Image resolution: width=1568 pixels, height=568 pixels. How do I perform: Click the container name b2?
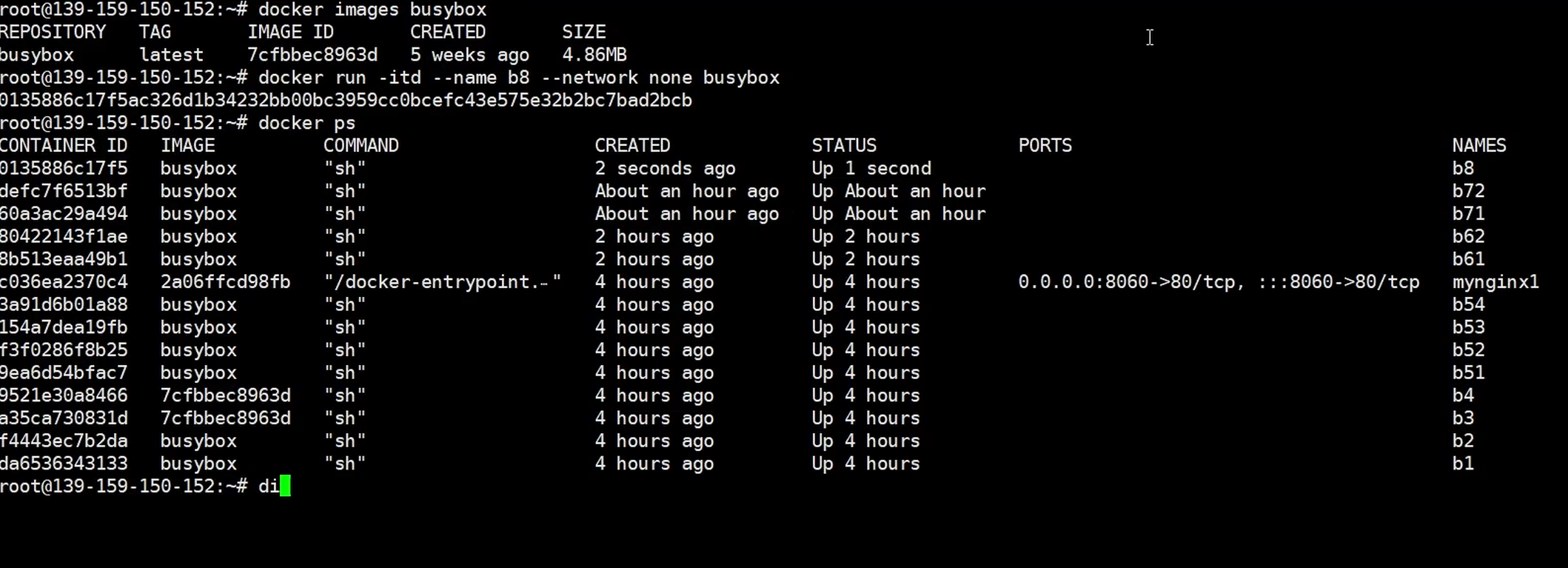pos(1463,441)
